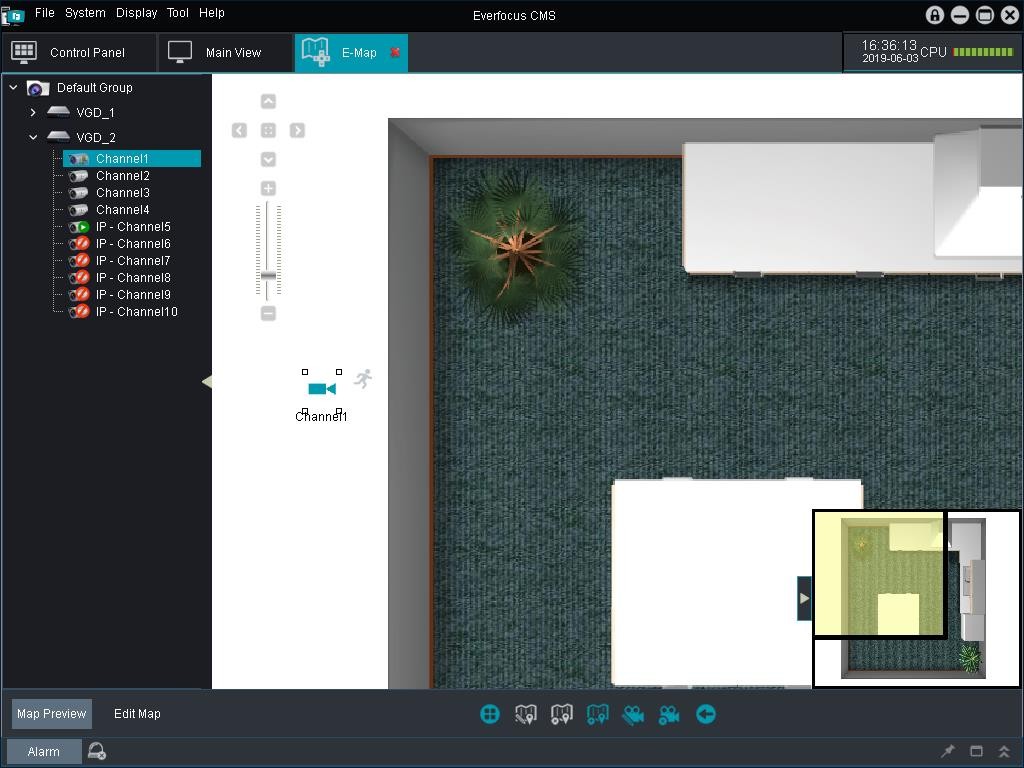Pan the map right with the arrow
Image resolution: width=1024 pixels, height=768 pixels.
(297, 131)
